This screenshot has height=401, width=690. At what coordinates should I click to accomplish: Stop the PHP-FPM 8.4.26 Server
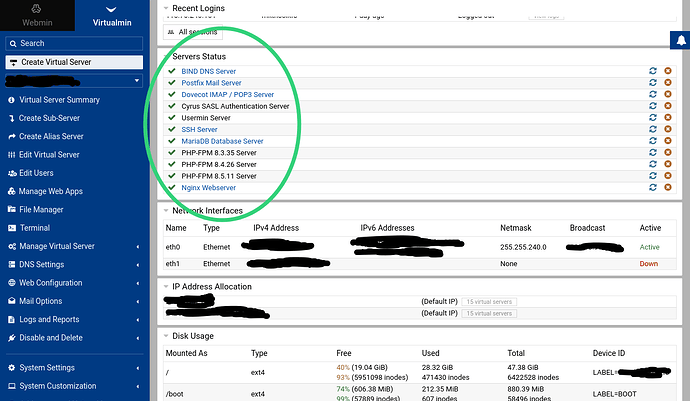668,164
